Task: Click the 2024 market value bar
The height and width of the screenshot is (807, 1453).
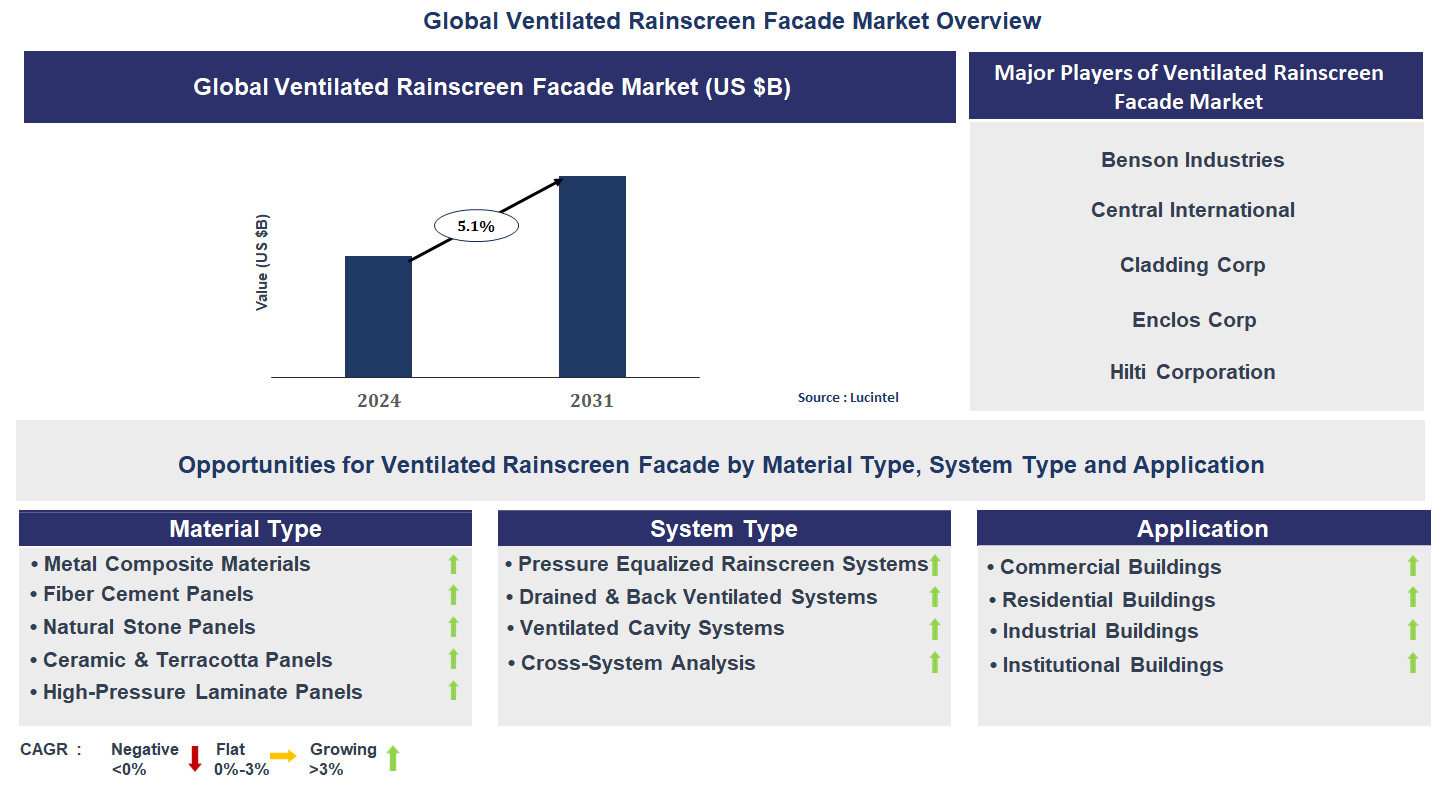Action: (378, 316)
